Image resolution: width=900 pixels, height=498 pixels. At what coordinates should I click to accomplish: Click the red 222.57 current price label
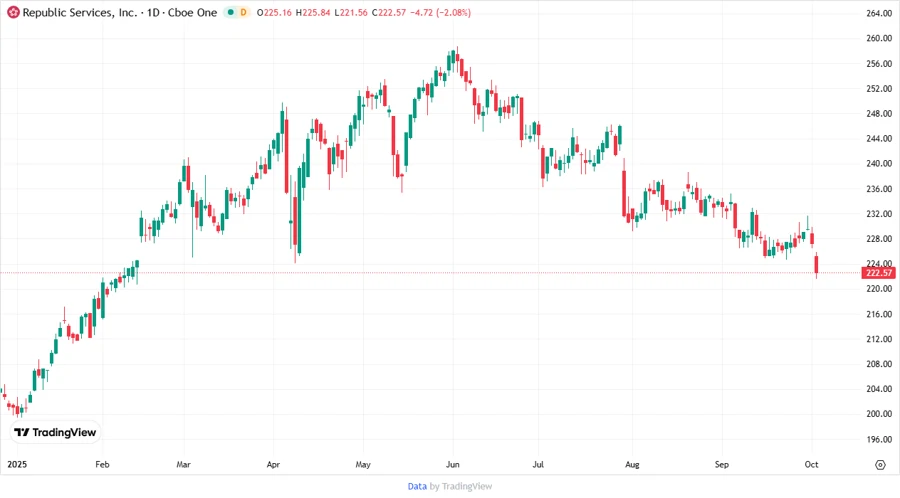(878, 273)
